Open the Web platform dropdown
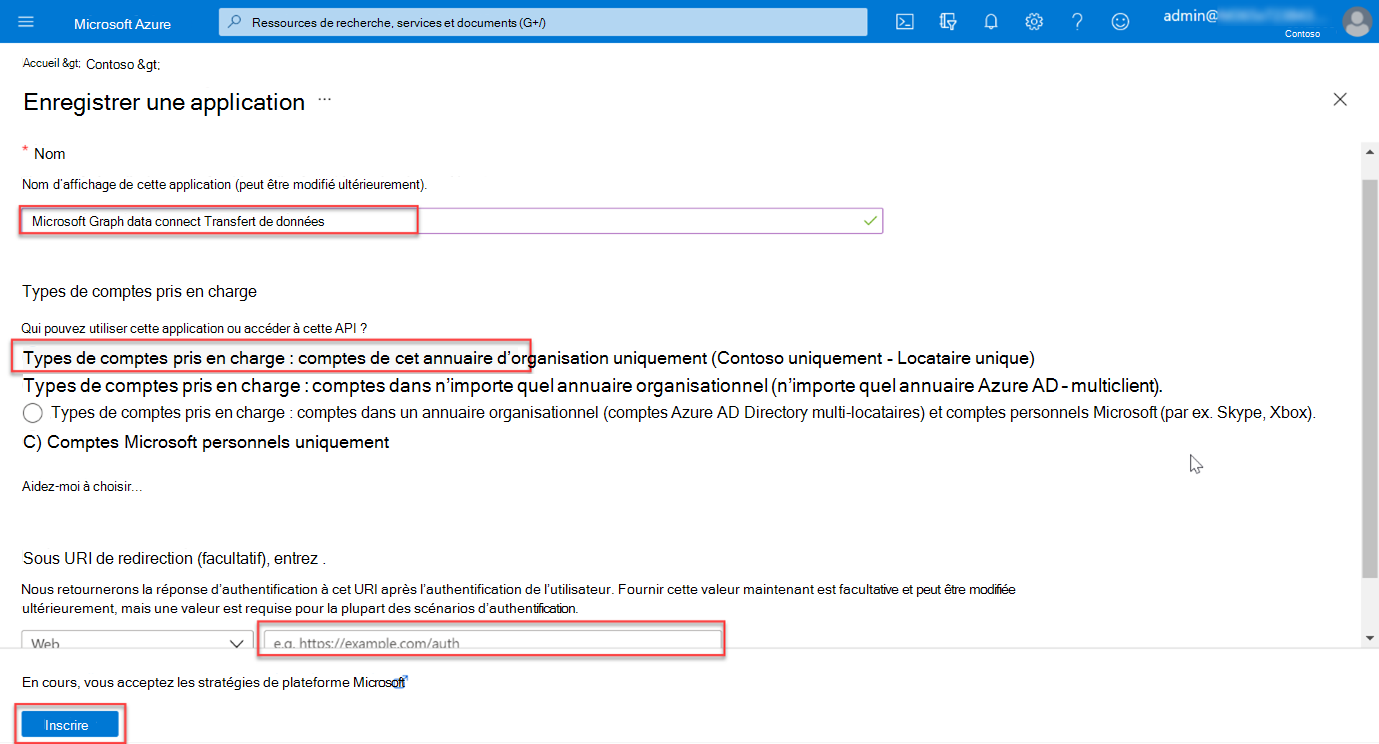Image resolution: width=1379 pixels, height=744 pixels. (135, 640)
